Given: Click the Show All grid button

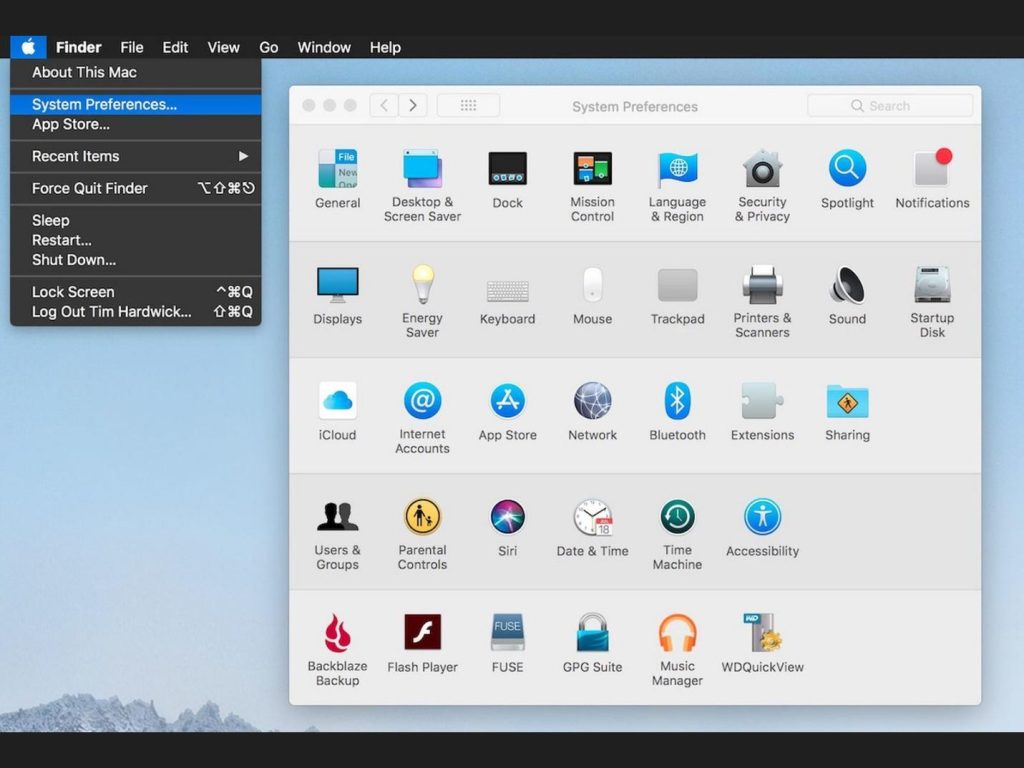Looking at the screenshot, I should [468, 105].
